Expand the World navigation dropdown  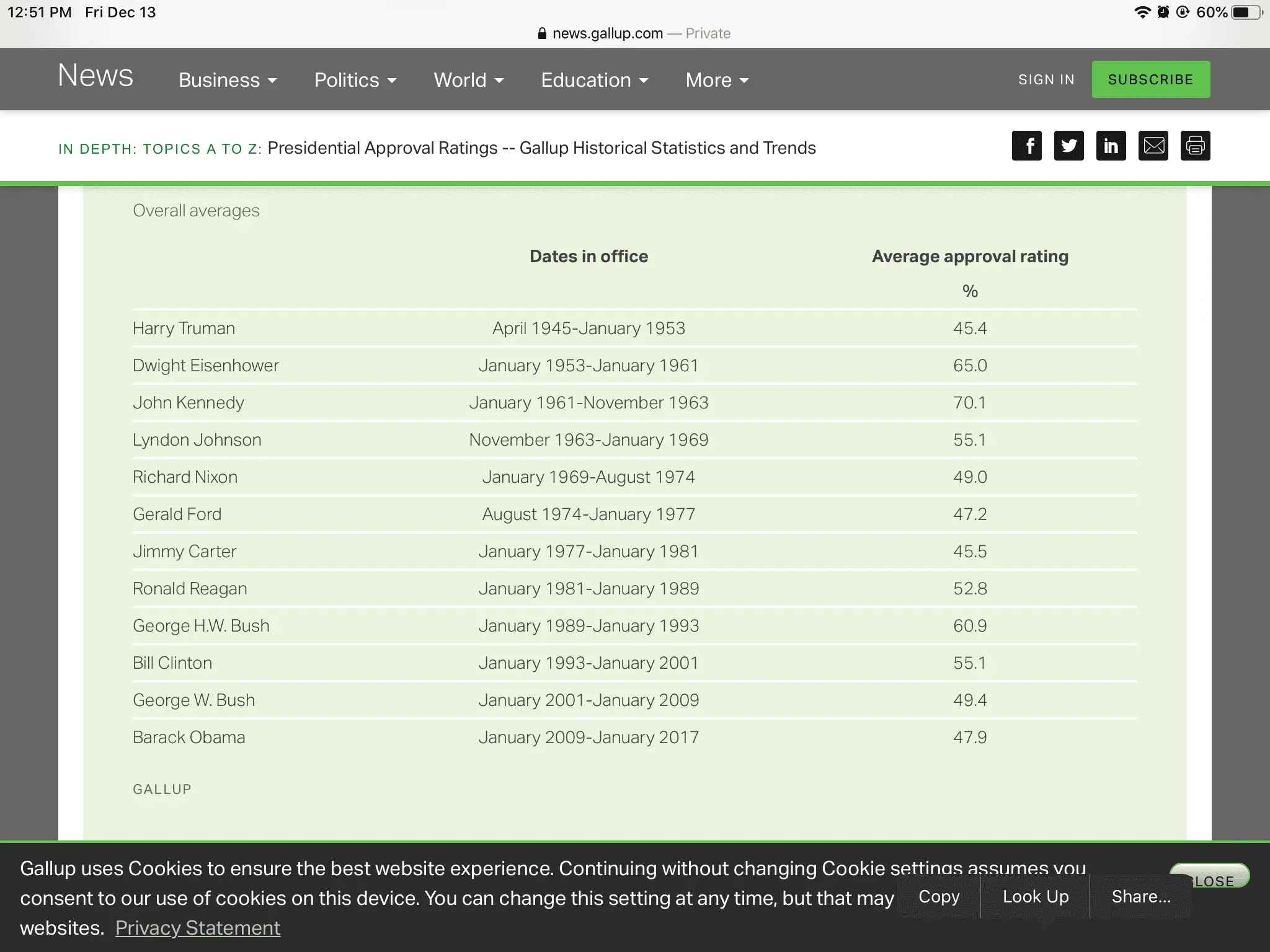pos(468,80)
